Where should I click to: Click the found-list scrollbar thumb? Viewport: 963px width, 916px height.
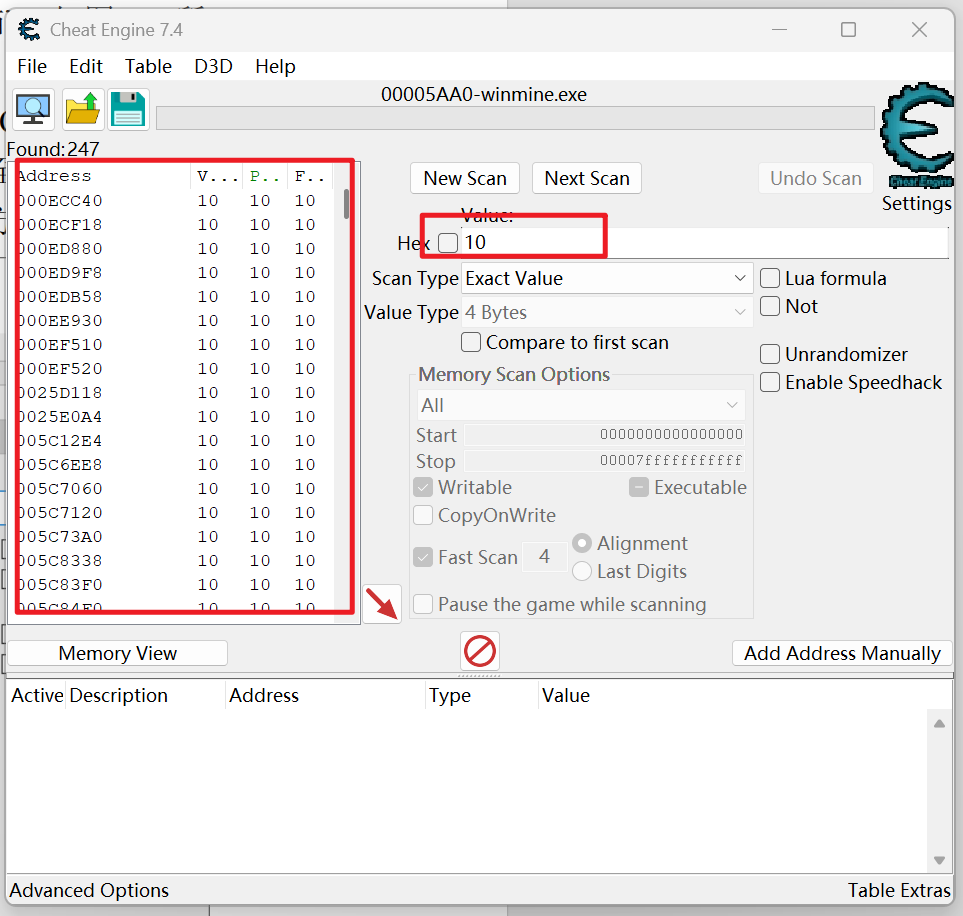[346, 204]
